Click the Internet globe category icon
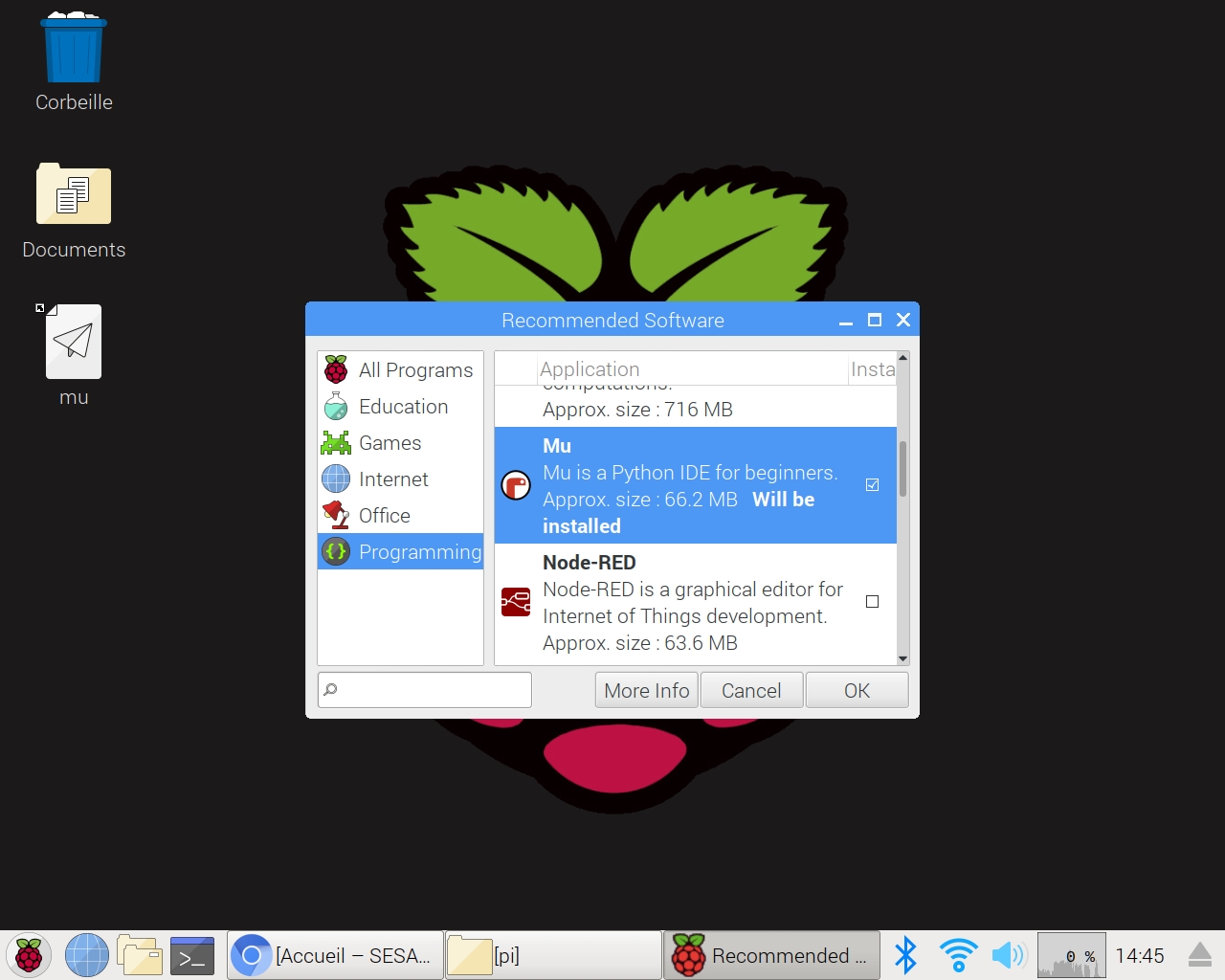Image resolution: width=1225 pixels, height=980 pixels. [x=336, y=479]
